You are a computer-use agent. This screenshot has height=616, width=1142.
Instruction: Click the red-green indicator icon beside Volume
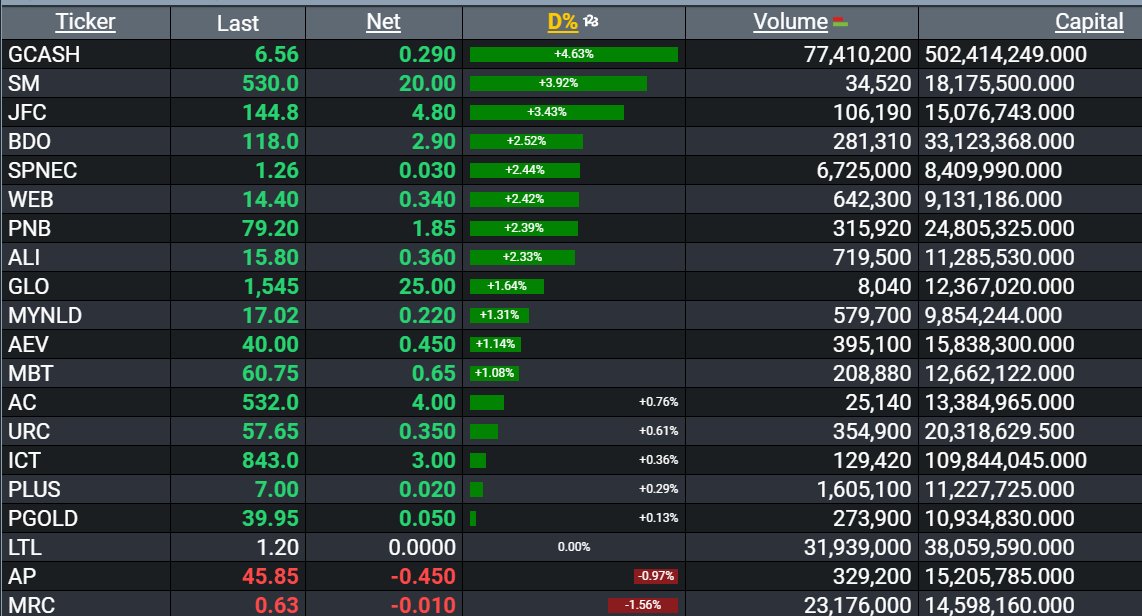[840, 23]
